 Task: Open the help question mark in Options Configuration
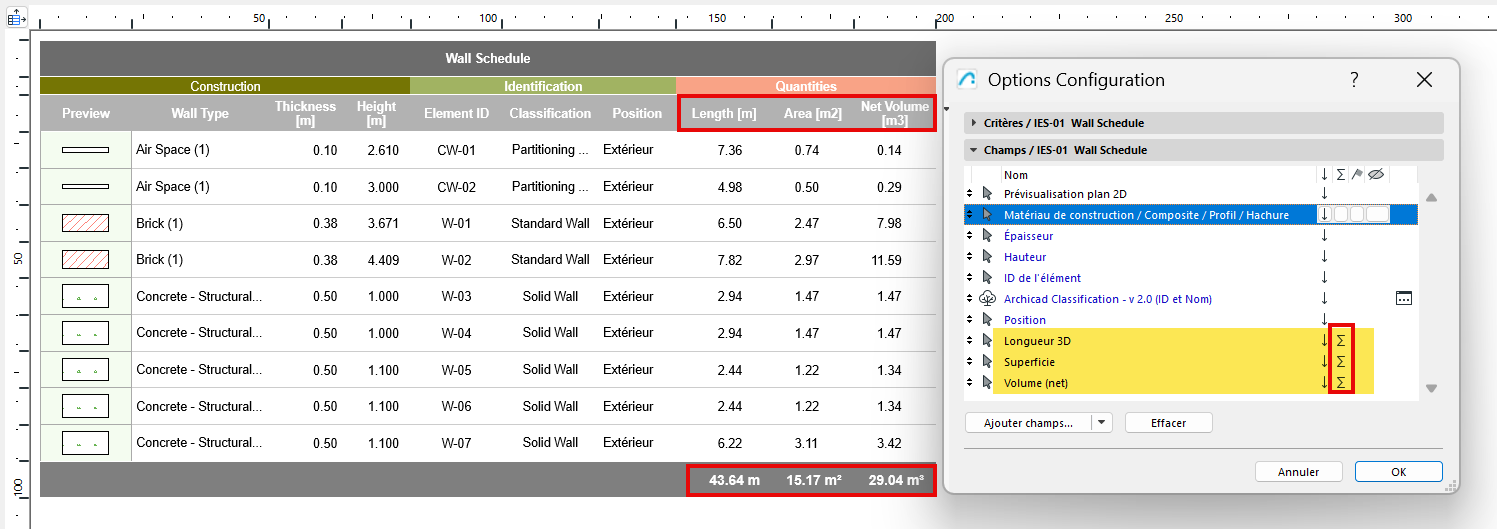(1354, 80)
